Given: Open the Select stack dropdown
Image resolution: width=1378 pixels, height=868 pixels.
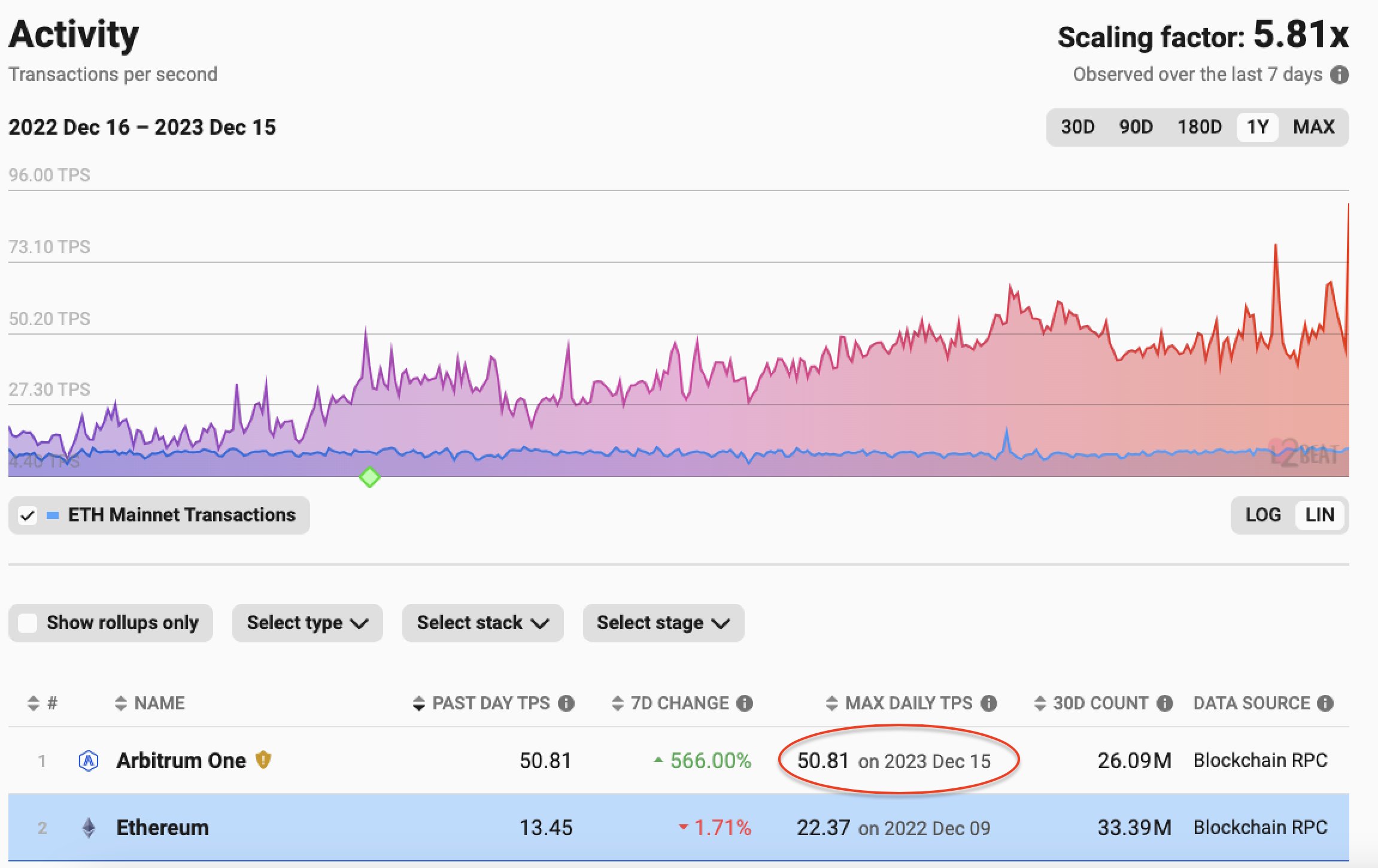Looking at the screenshot, I should point(482,623).
